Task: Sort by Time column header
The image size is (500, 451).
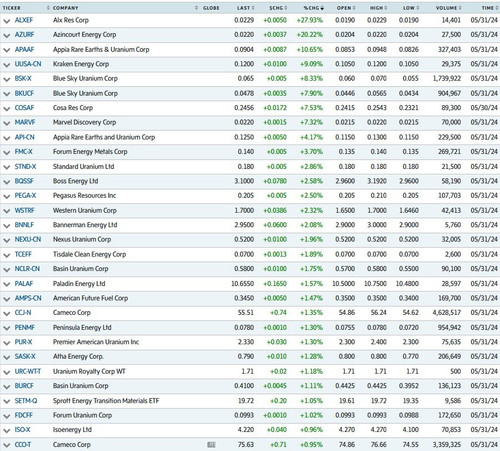Action: pyautogui.click(x=489, y=8)
